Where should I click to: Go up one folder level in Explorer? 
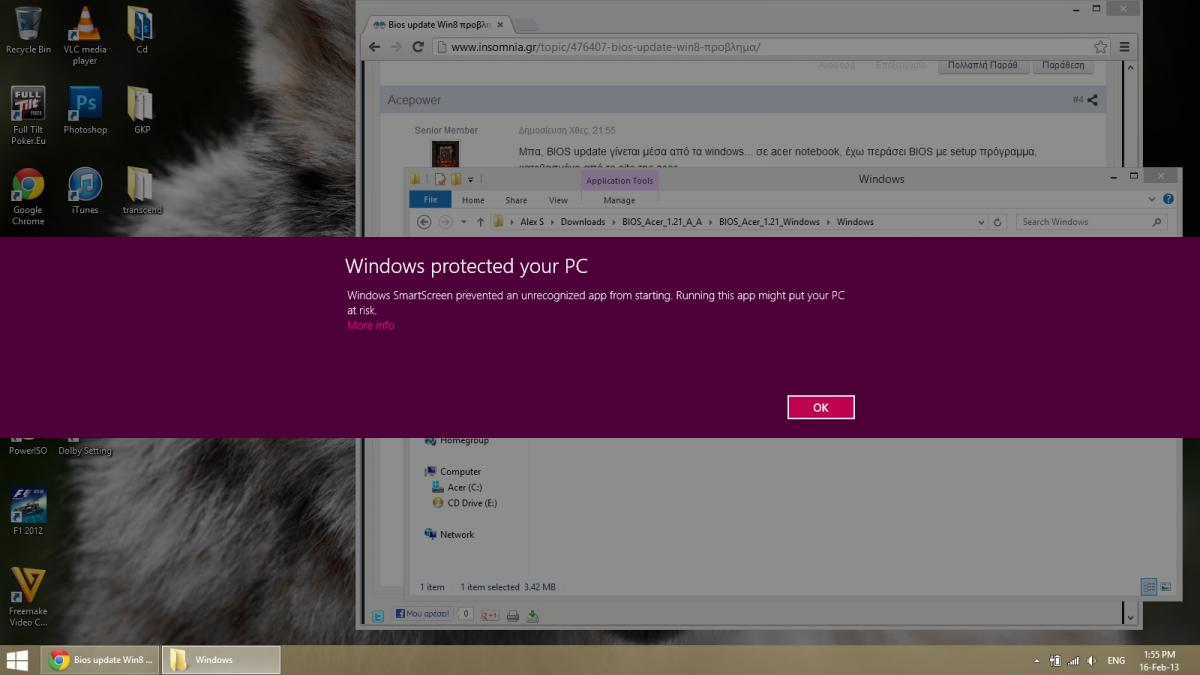[x=480, y=222]
